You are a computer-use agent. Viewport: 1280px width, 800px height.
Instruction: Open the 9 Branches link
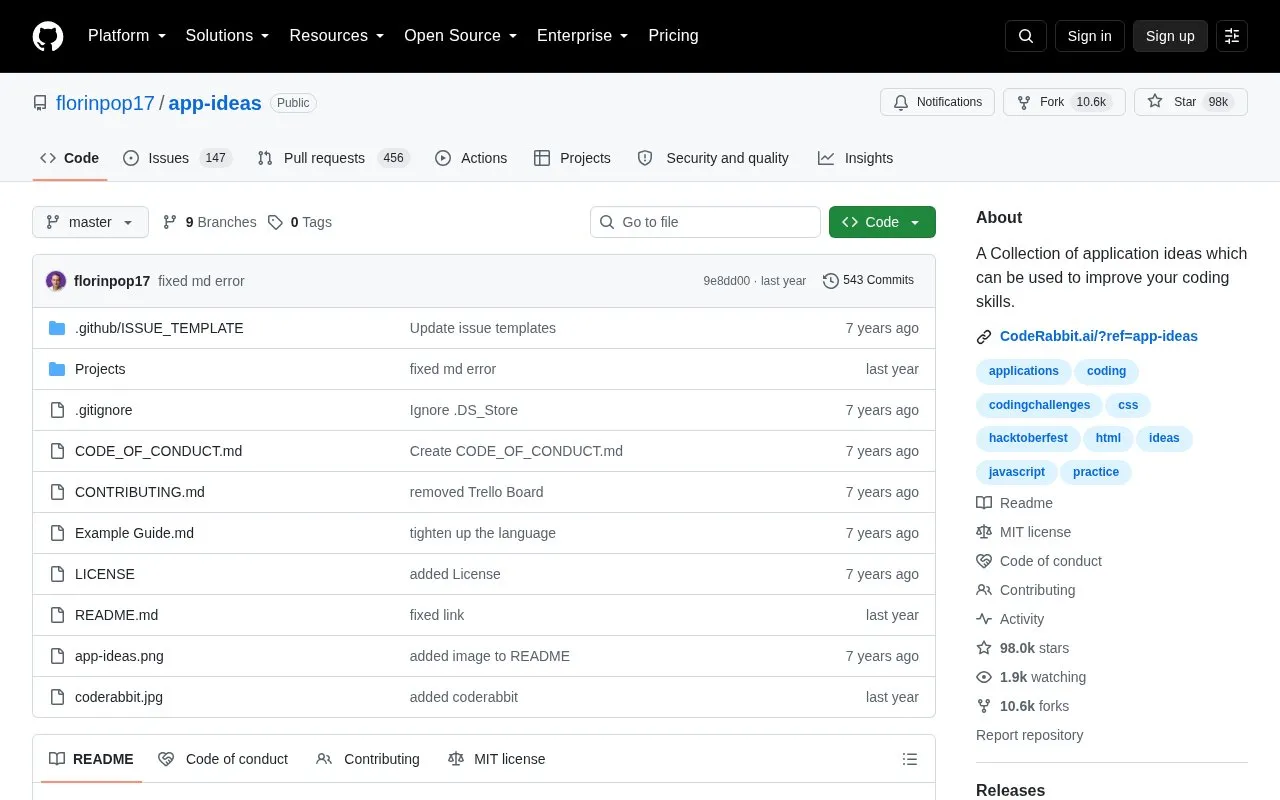pyautogui.click(x=209, y=222)
